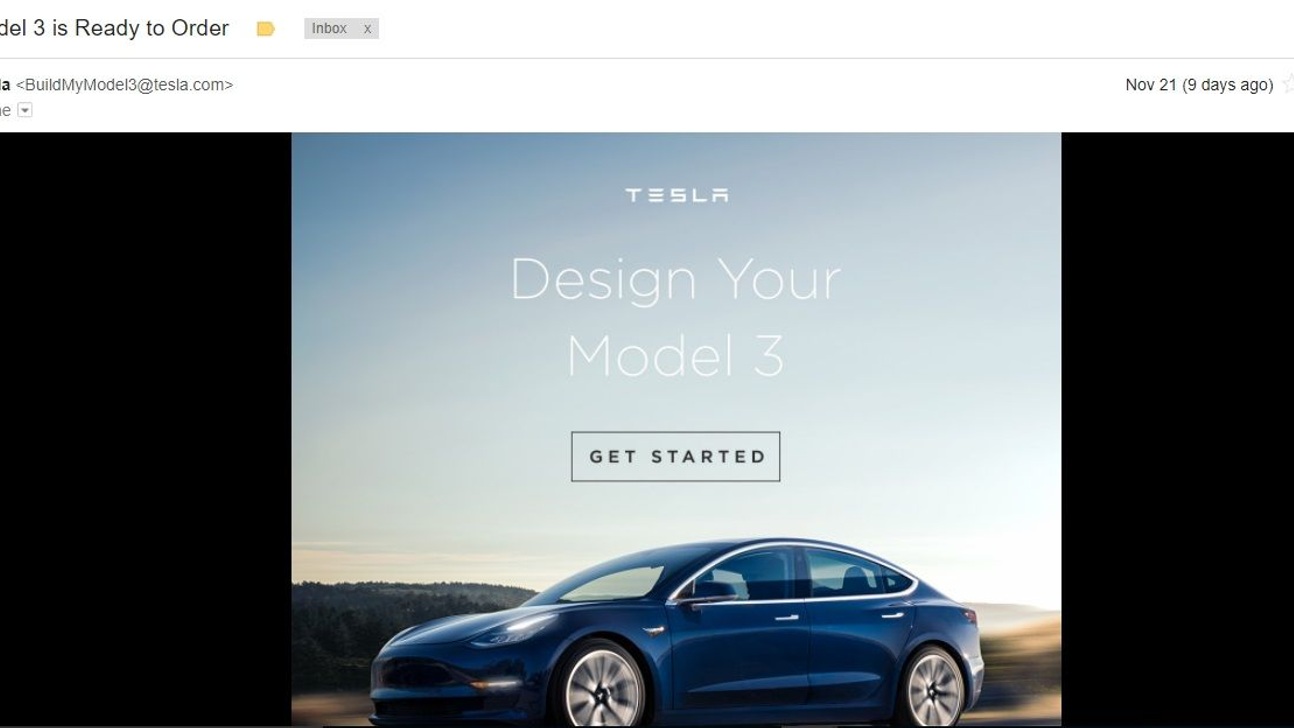1294x728 pixels.
Task: Click the car's rear wheel
Action: (x=932, y=685)
